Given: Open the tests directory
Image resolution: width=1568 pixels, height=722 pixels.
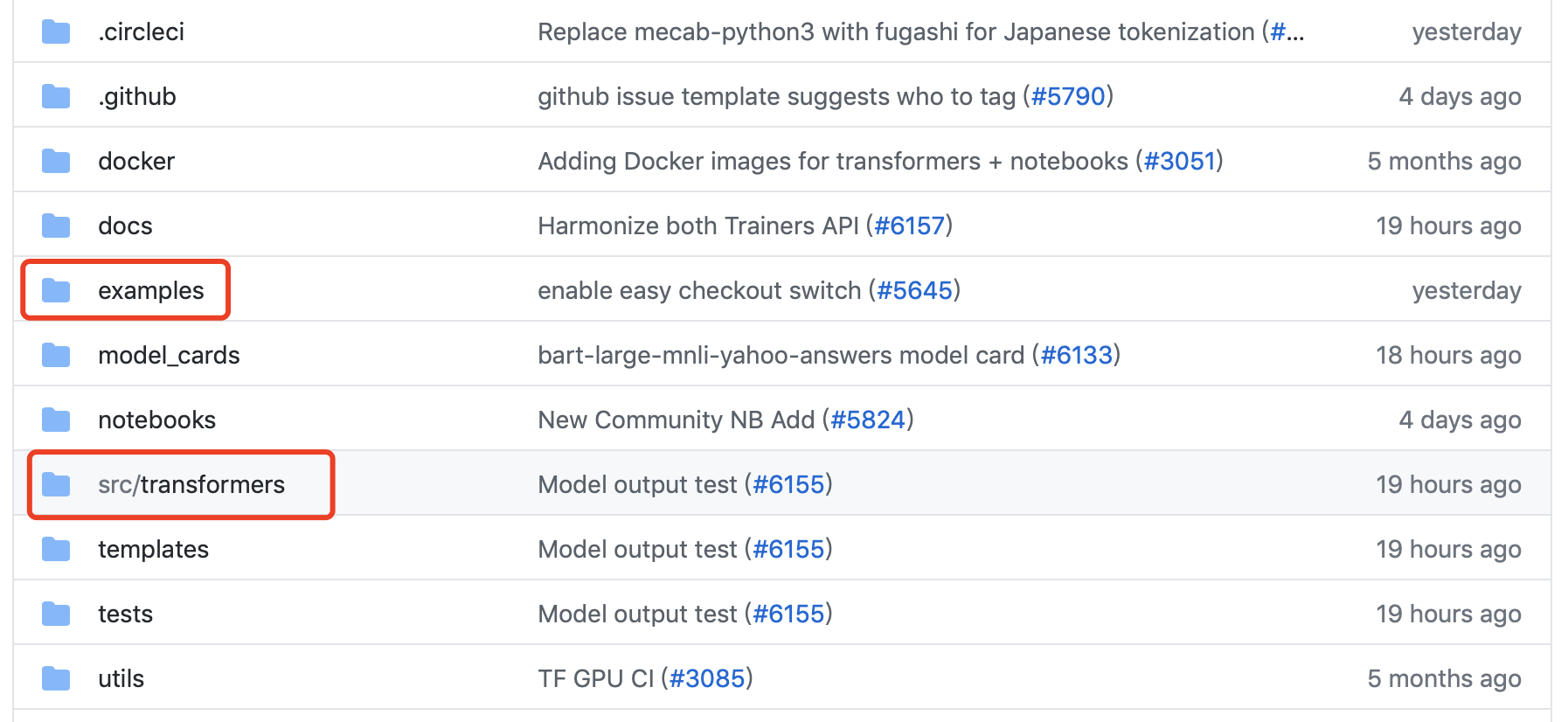Looking at the screenshot, I should click(x=125, y=614).
